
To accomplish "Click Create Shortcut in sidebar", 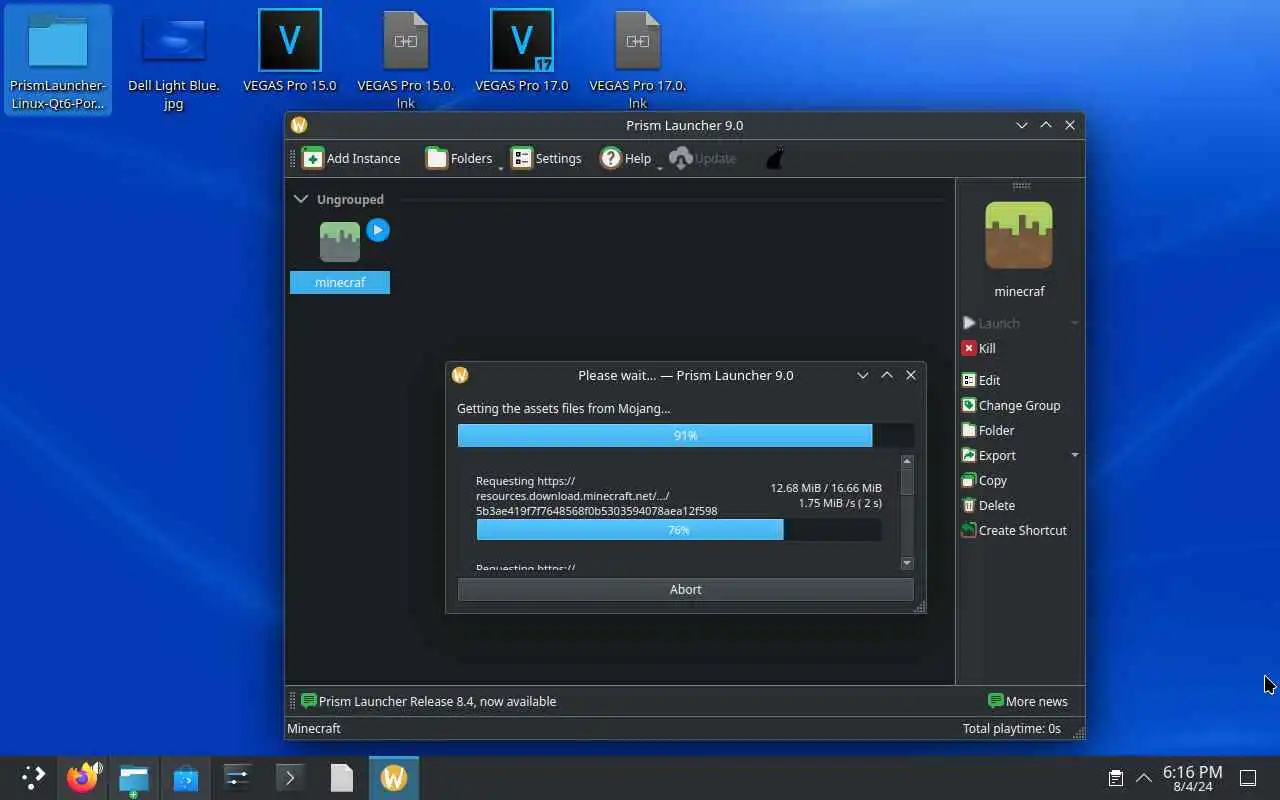I will [1014, 530].
